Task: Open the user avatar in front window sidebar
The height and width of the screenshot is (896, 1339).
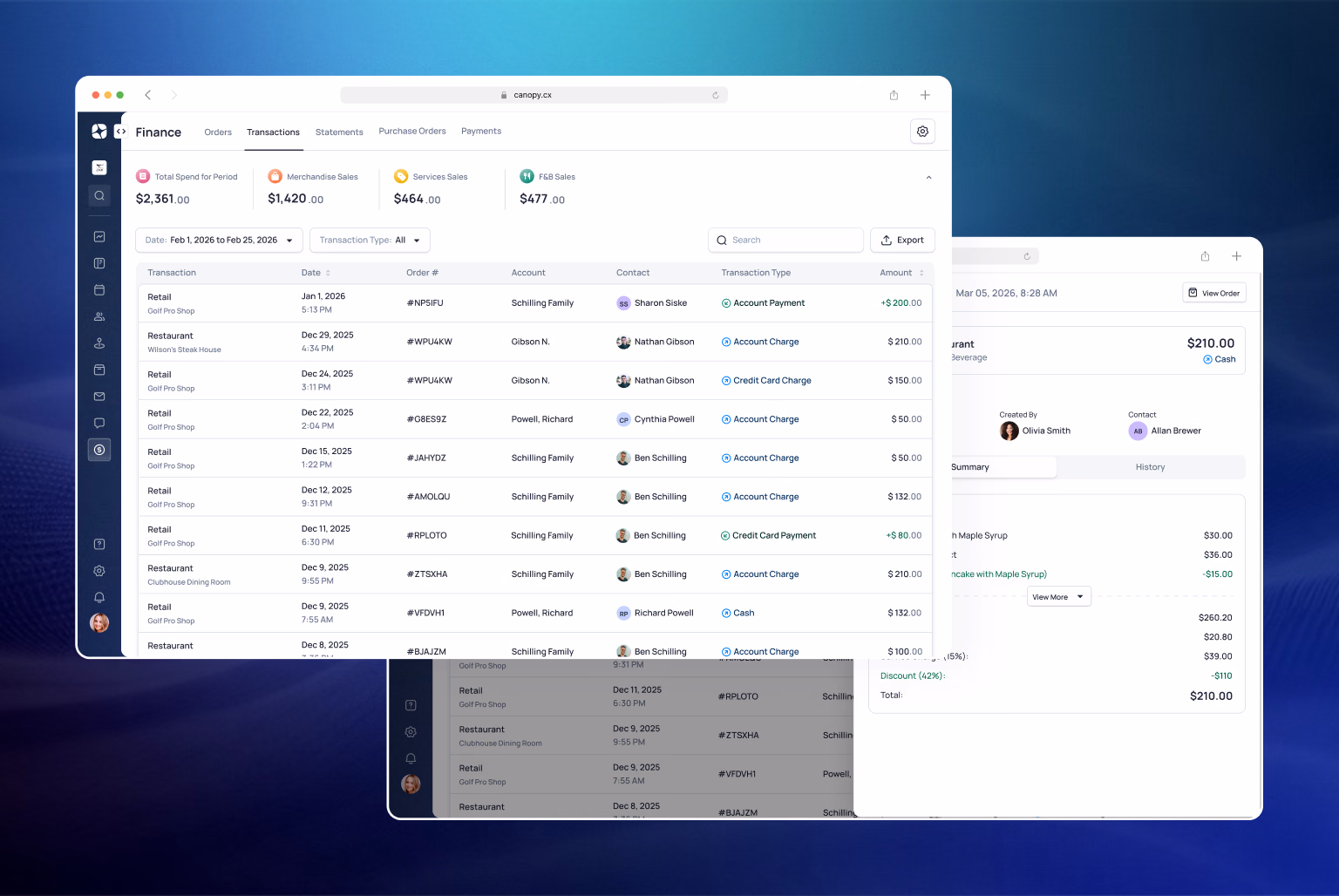Action: [99, 622]
